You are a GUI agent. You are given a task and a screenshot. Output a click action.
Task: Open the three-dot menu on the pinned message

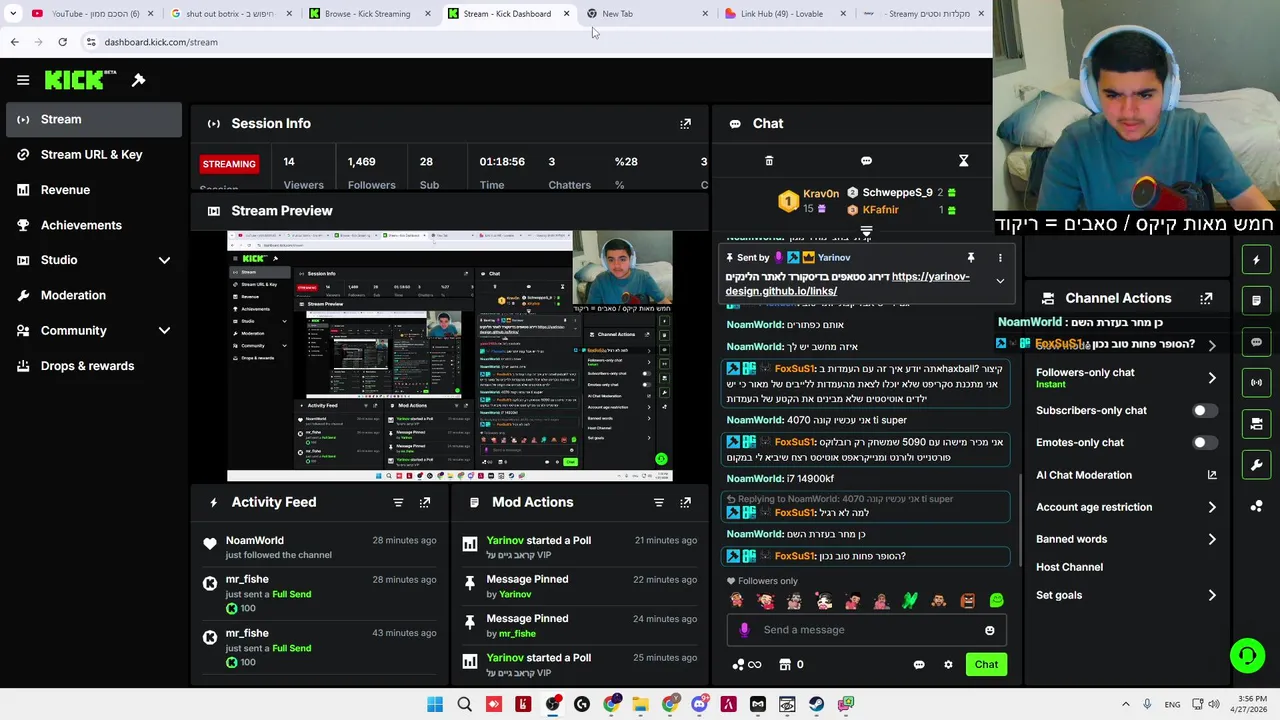tap(1000, 258)
